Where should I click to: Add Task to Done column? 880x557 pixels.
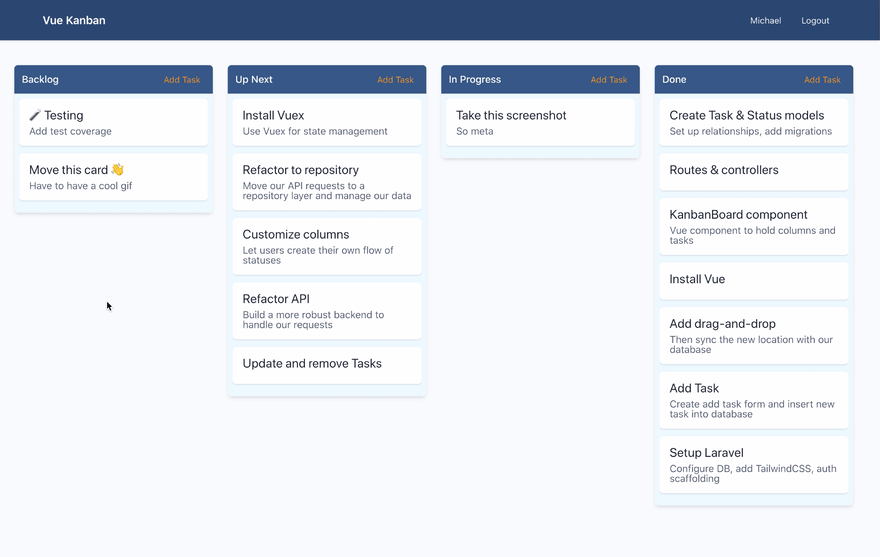(x=822, y=80)
